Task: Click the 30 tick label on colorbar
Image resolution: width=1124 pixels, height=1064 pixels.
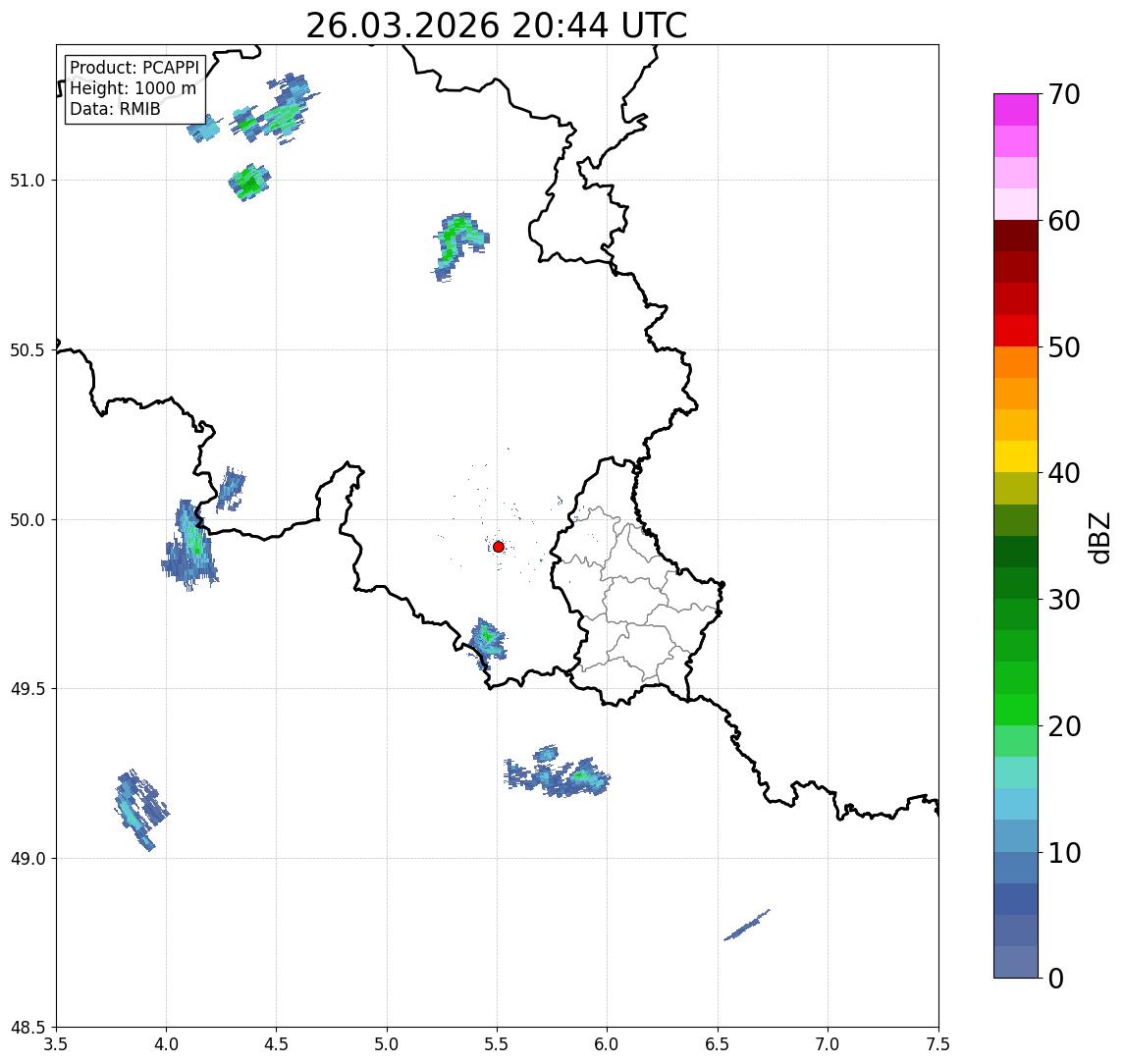Action: pyautogui.click(x=1064, y=600)
